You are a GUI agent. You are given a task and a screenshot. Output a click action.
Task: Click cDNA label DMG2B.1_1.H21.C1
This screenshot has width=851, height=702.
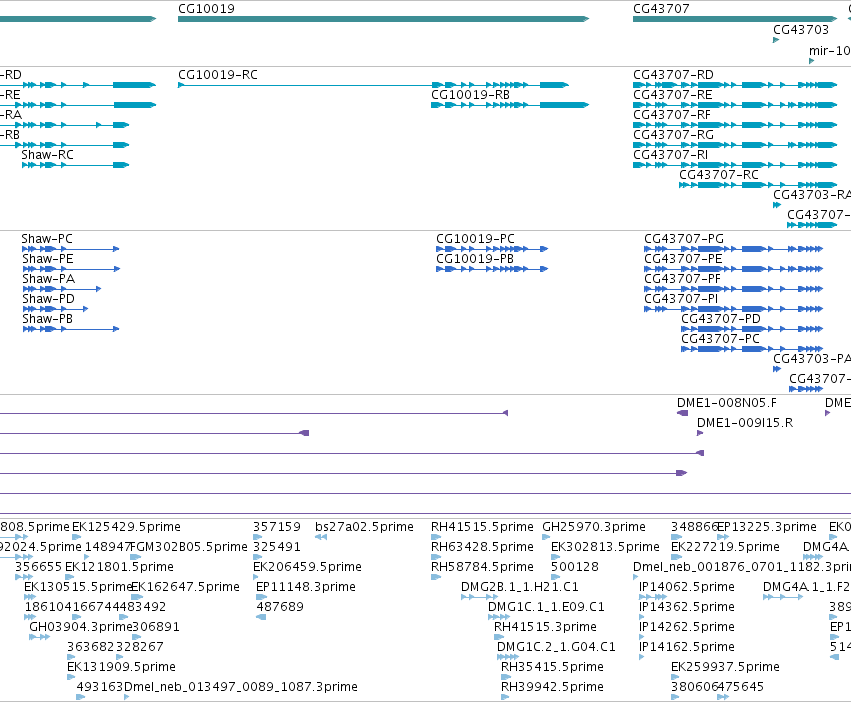[519, 587]
